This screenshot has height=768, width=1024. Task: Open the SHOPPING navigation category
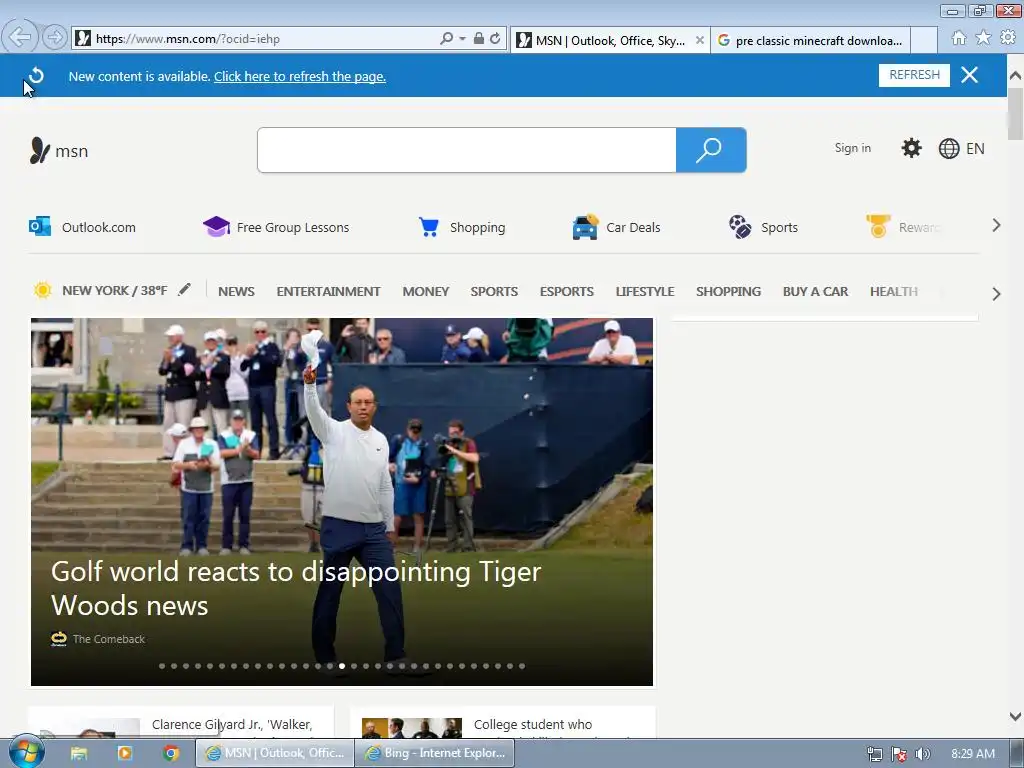(728, 291)
